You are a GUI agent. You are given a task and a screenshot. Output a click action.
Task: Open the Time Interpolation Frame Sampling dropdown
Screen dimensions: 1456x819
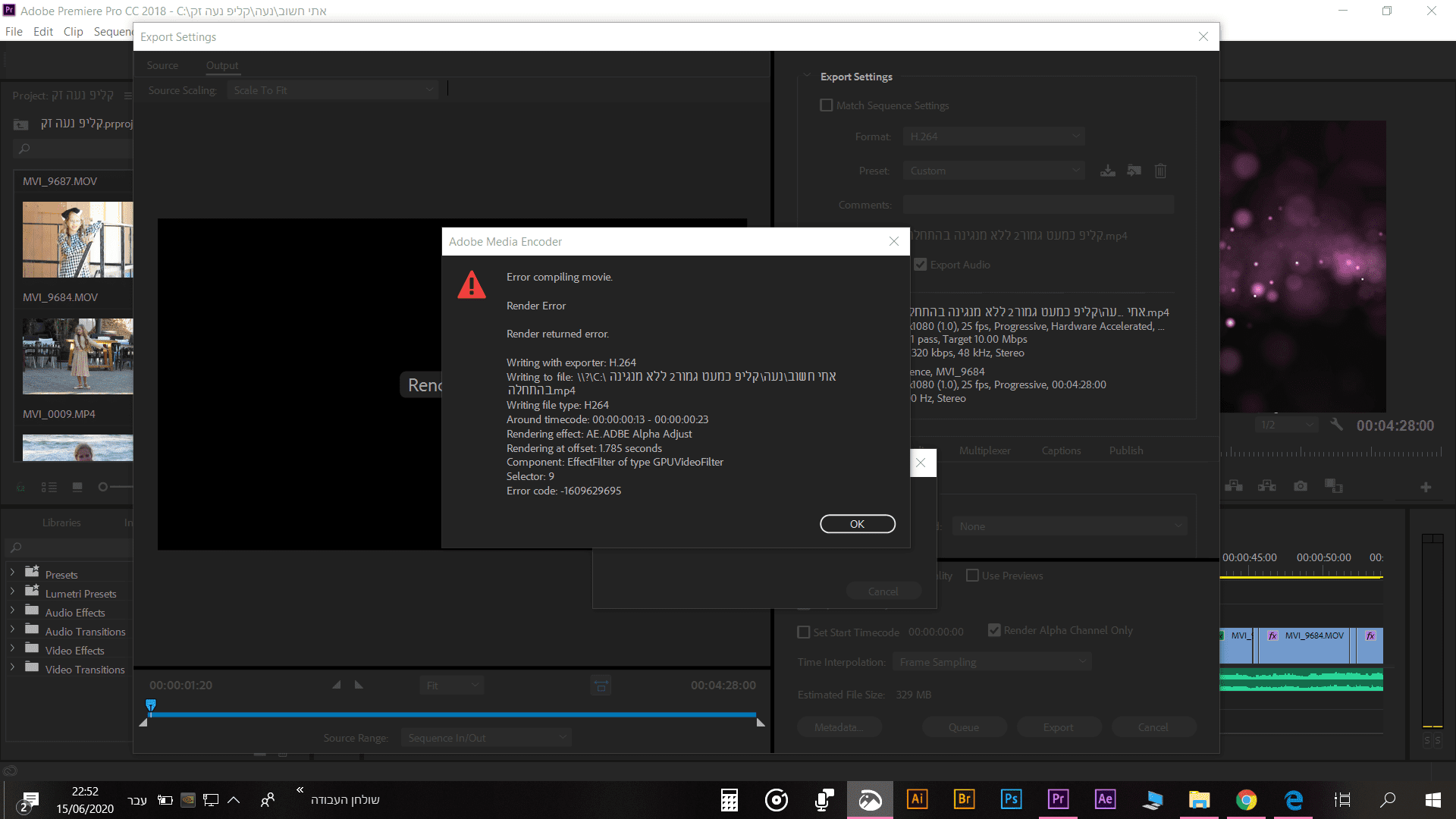pyautogui.click(x=992, y=662)
